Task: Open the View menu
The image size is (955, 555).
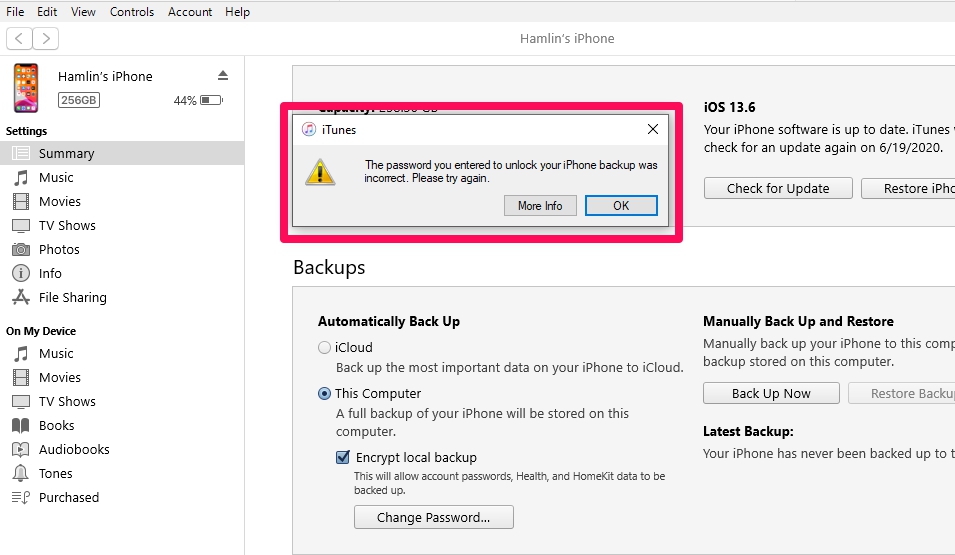Action: tap(83, 12)
